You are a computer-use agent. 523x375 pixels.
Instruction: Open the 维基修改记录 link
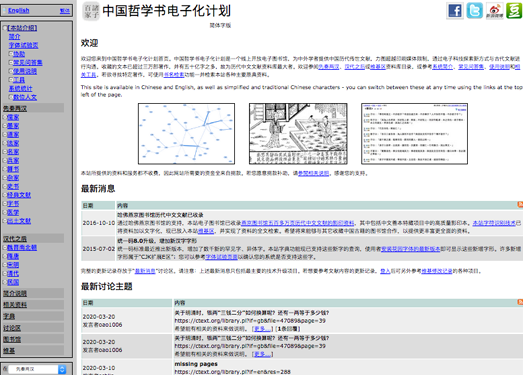437,271
